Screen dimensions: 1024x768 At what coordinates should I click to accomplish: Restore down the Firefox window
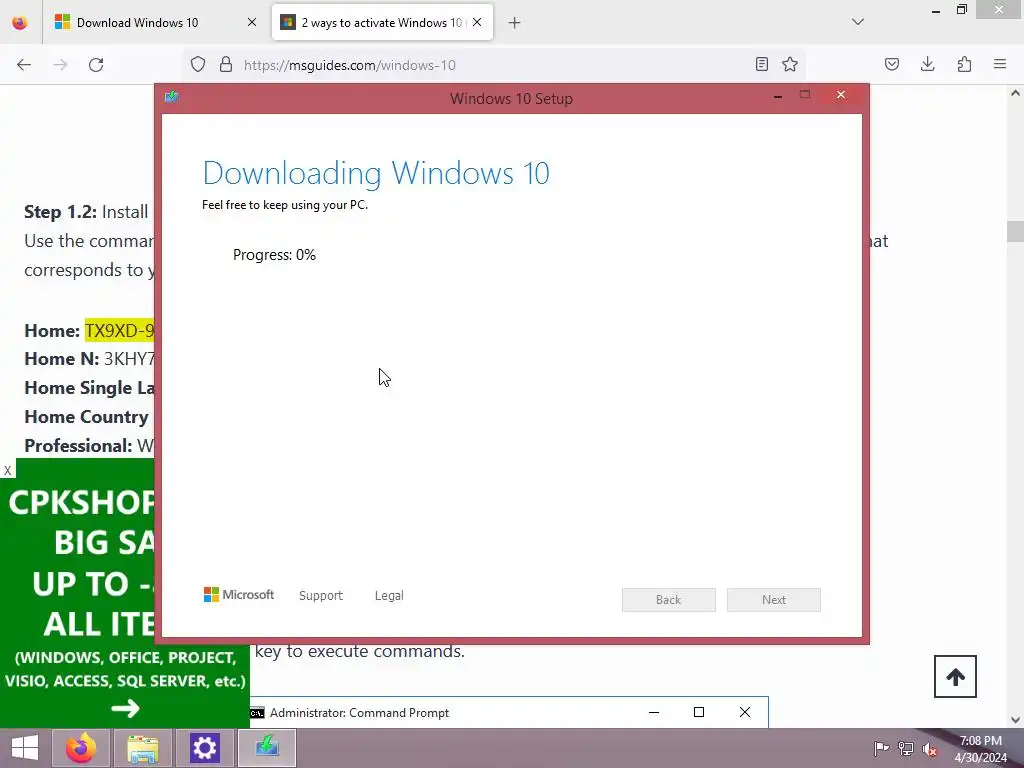coord(961,10)
